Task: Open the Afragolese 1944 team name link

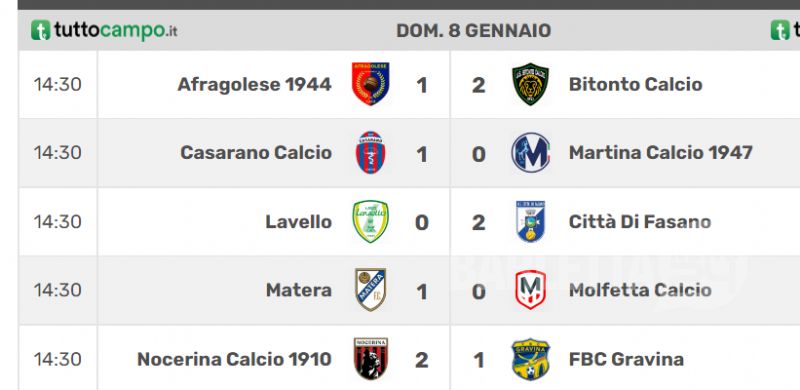Action: (x=255, y=84)
